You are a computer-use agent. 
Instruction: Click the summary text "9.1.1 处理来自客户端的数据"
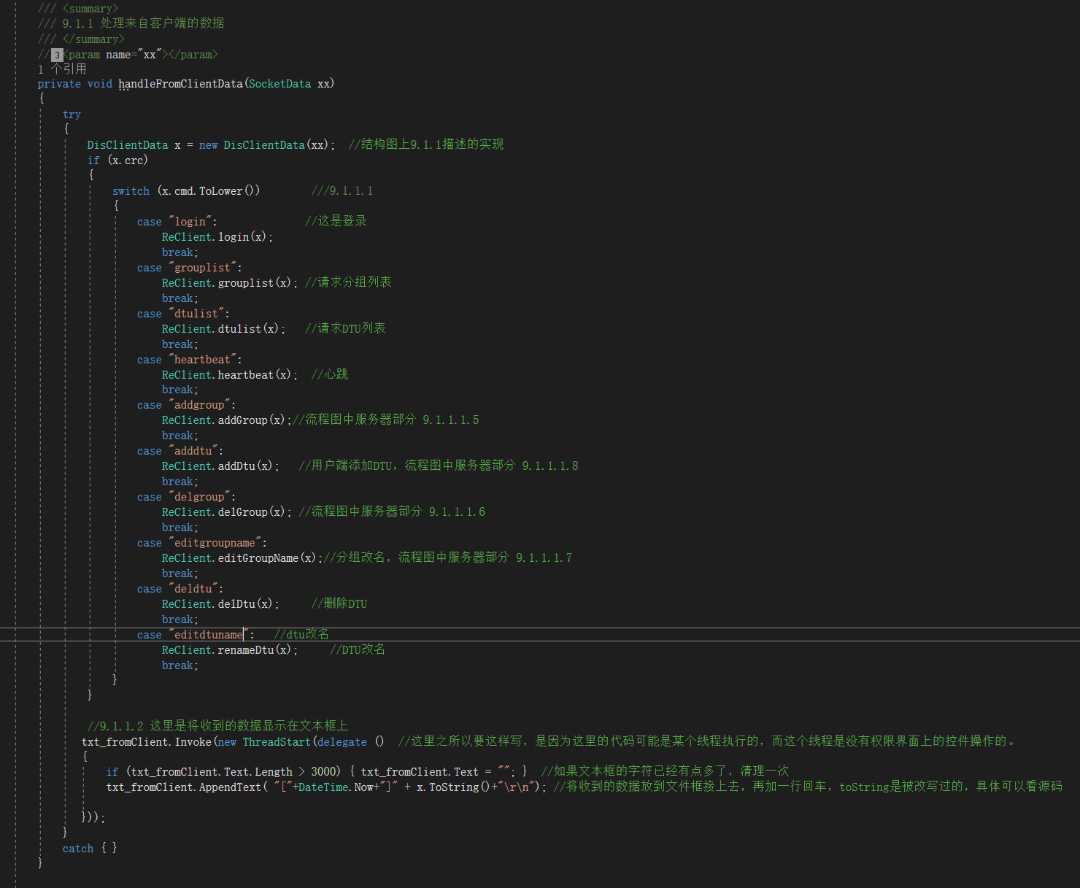143,23
